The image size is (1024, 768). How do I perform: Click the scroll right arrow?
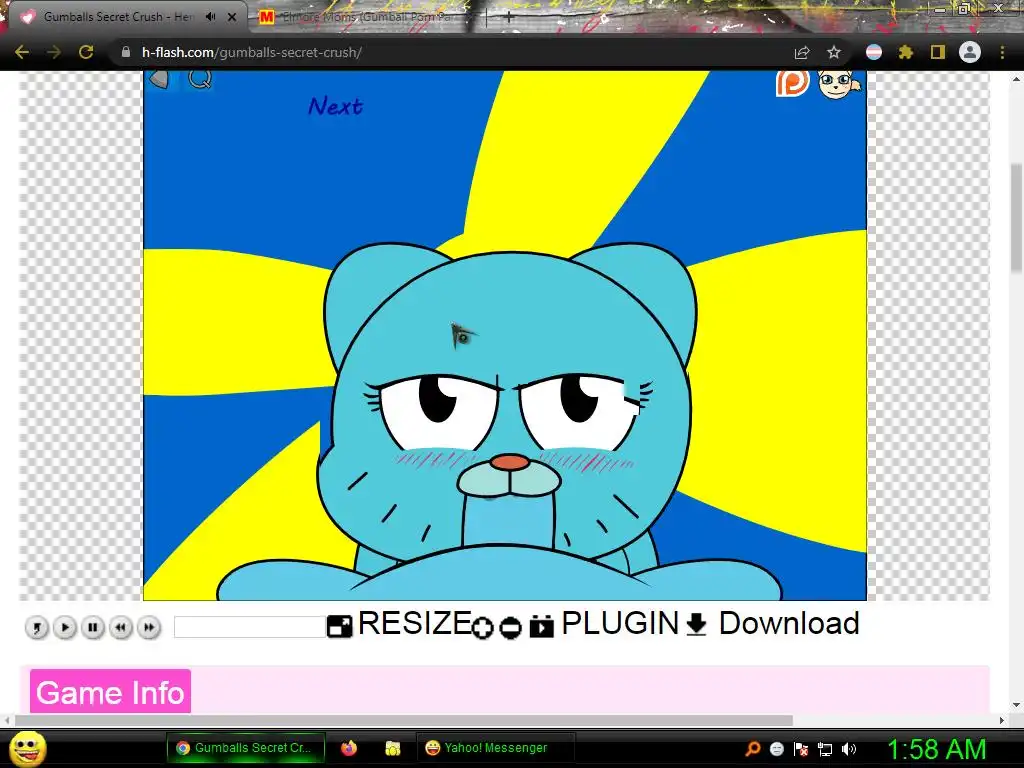tap(1002, 720)
